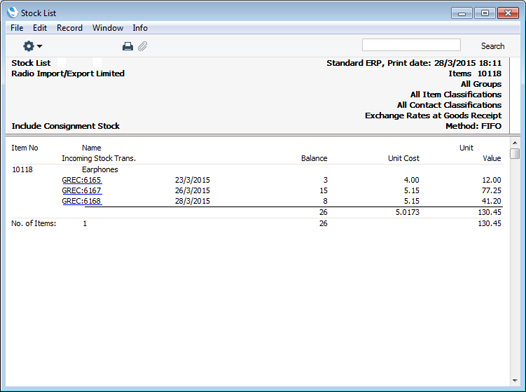The image size is (526, 392).
Task: Open the File menu
Action: click(x=17, y=28)
